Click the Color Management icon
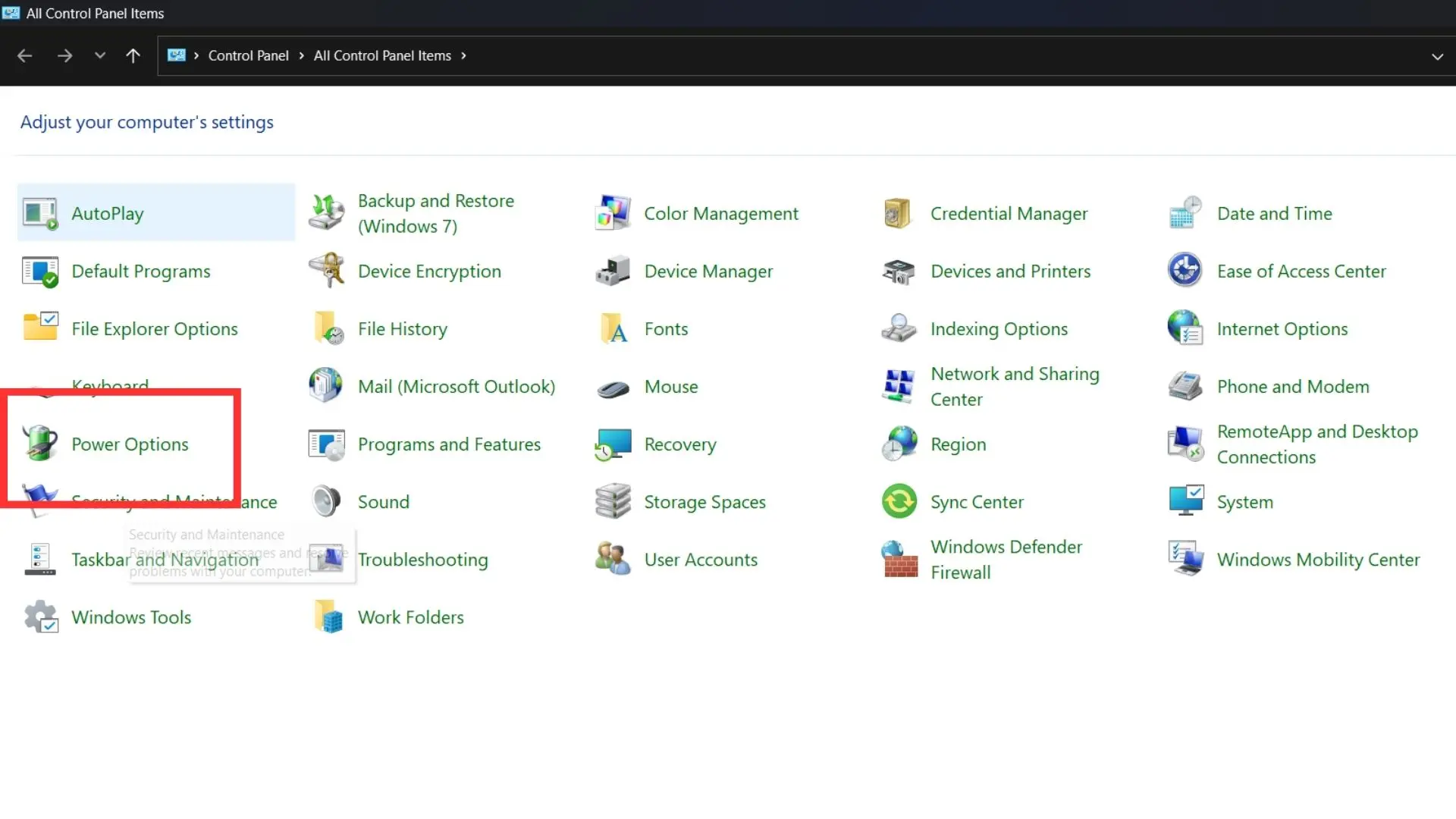 tap(613, 213)
